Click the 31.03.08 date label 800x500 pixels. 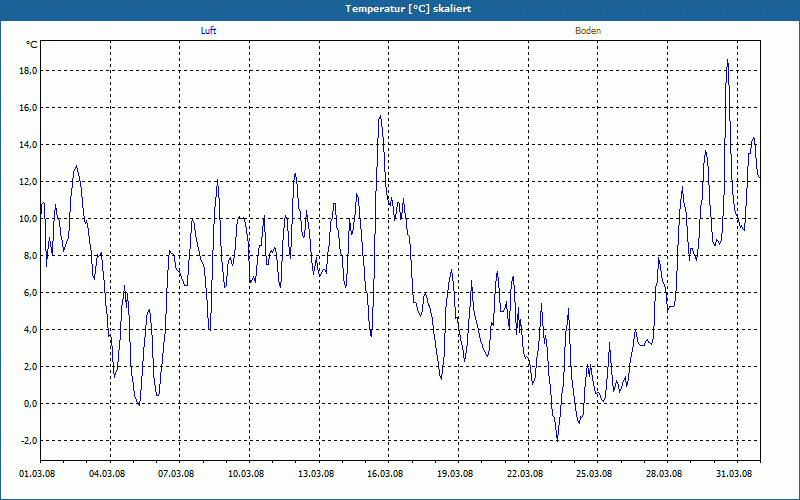tap(734, 474)
